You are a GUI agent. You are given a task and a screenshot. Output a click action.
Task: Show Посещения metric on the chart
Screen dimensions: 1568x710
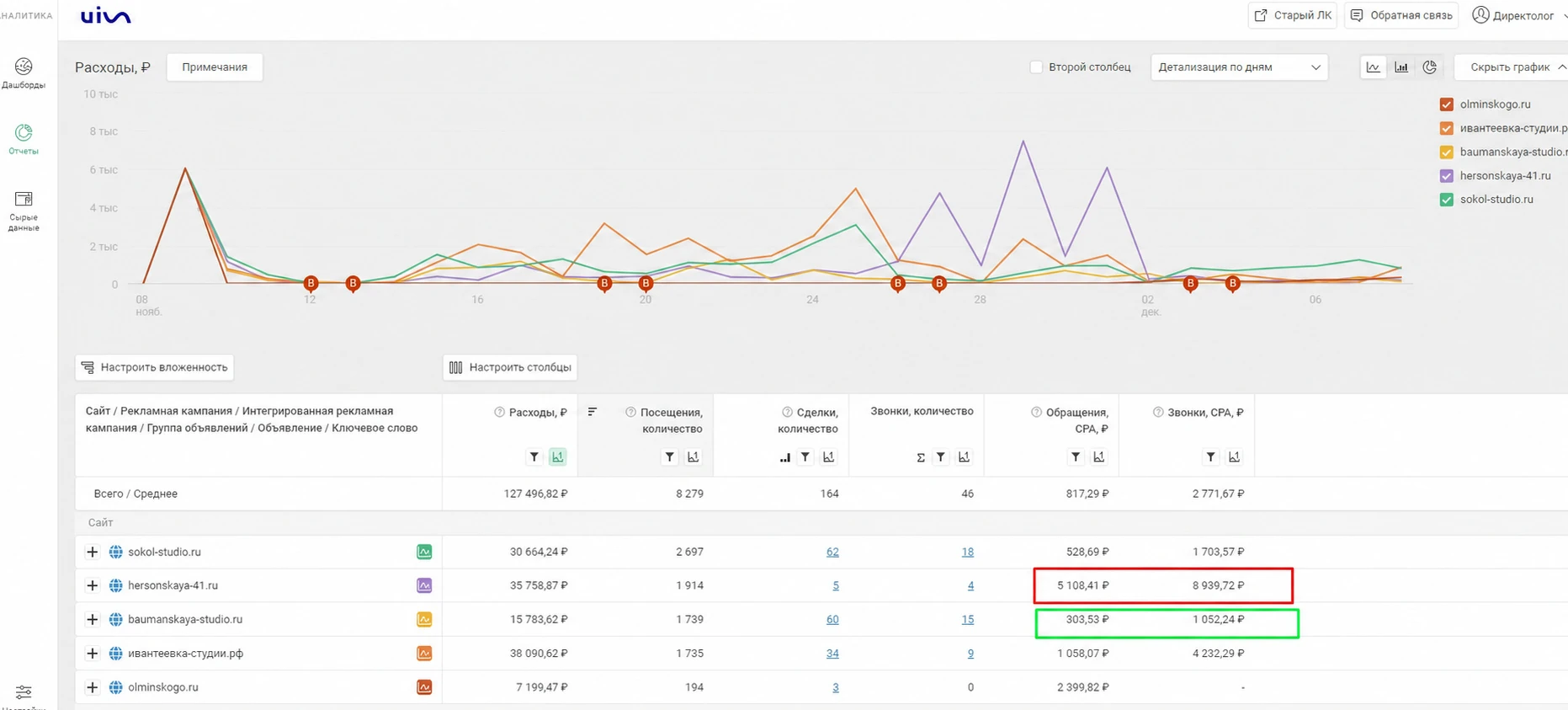[693, 457]
